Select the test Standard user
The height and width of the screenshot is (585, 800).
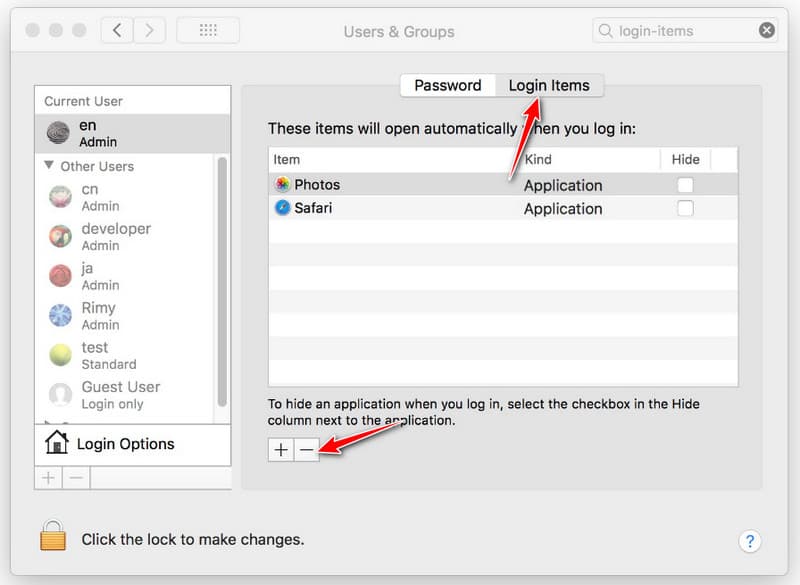point(94,354)
